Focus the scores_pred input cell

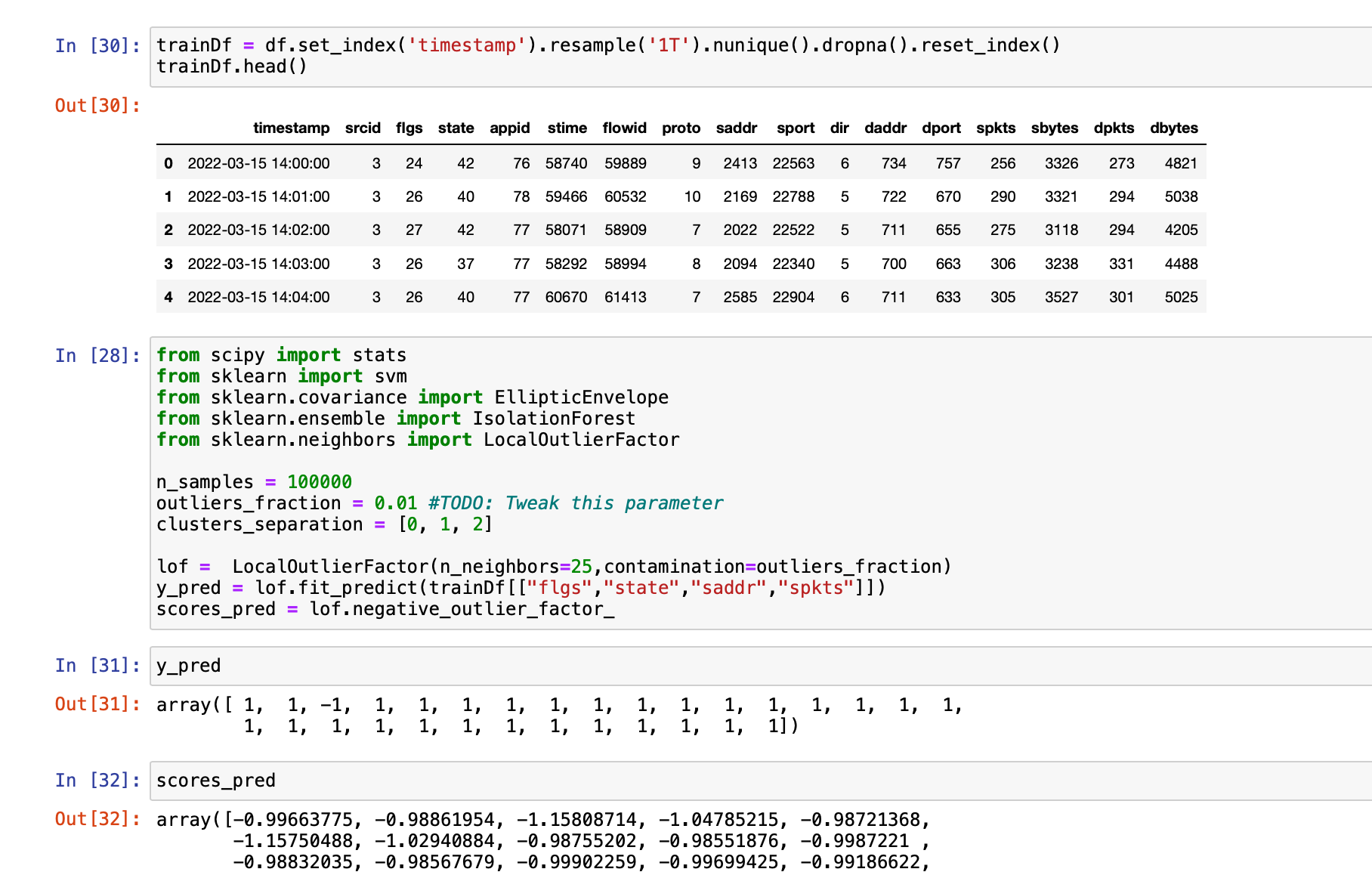click(756, 781)
